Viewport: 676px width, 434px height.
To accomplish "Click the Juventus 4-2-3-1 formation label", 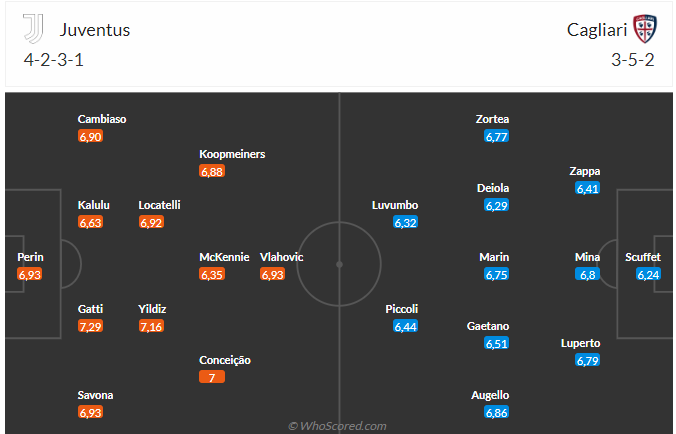I will click(x=54, y=60).
